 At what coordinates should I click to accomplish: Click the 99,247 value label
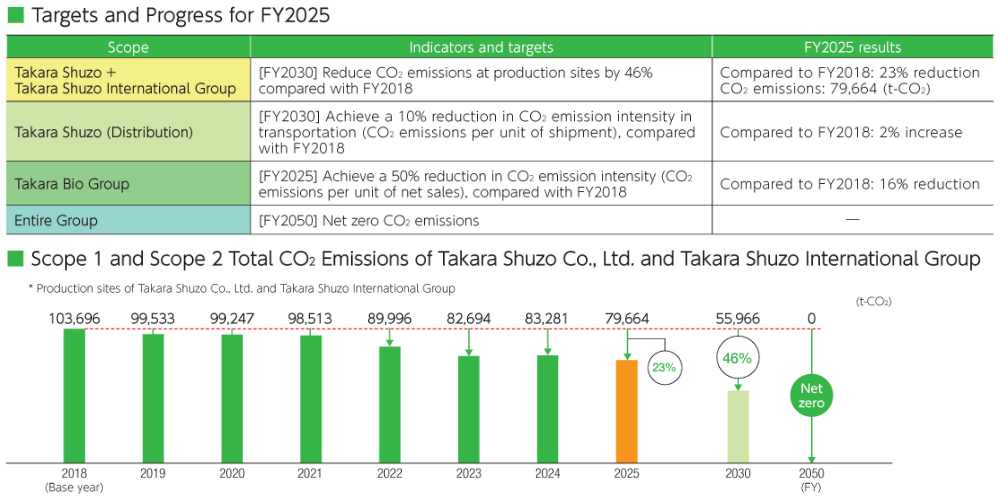tap(232, 318)
